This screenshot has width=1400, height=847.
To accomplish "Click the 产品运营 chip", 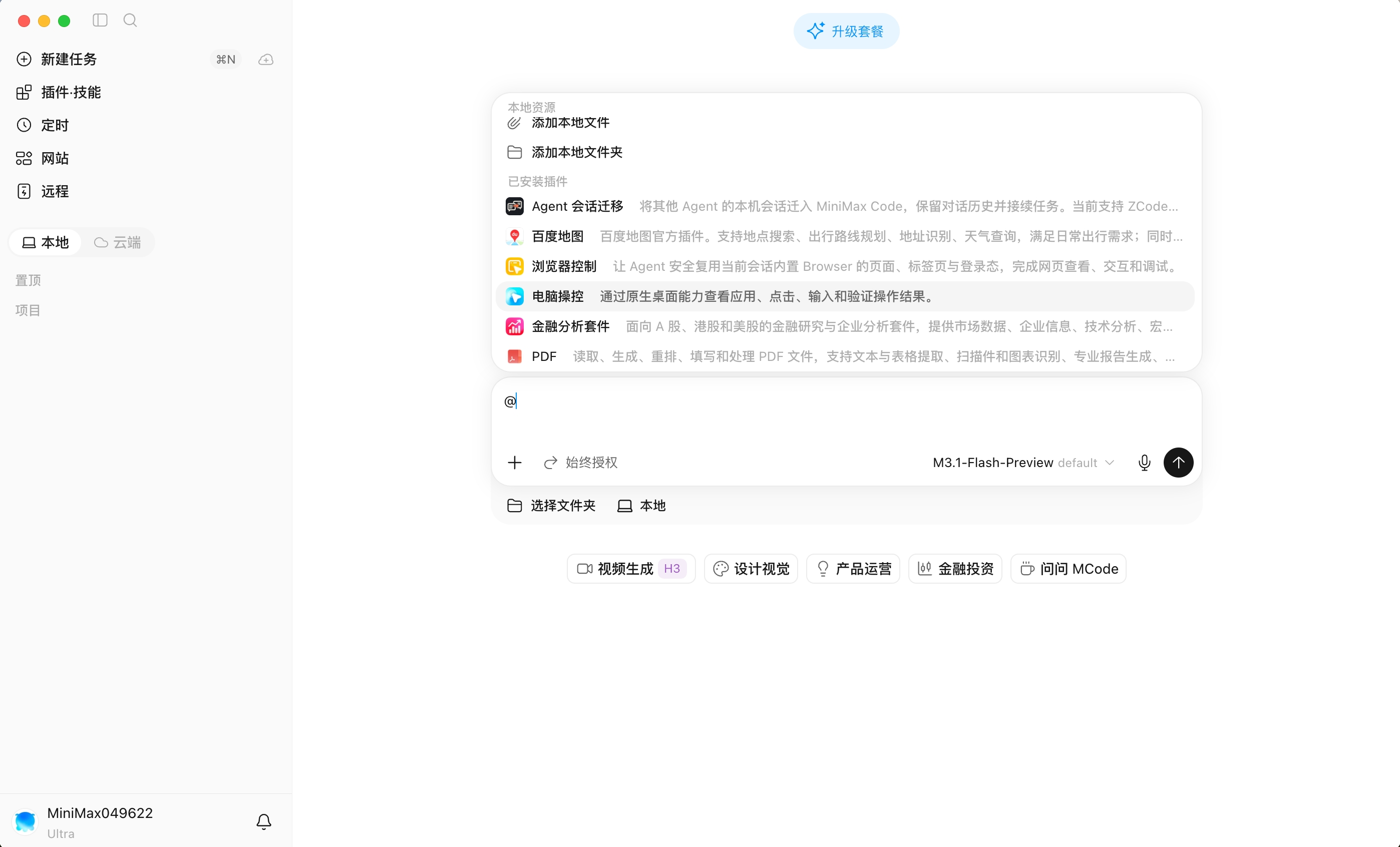I will click(853, 569).
